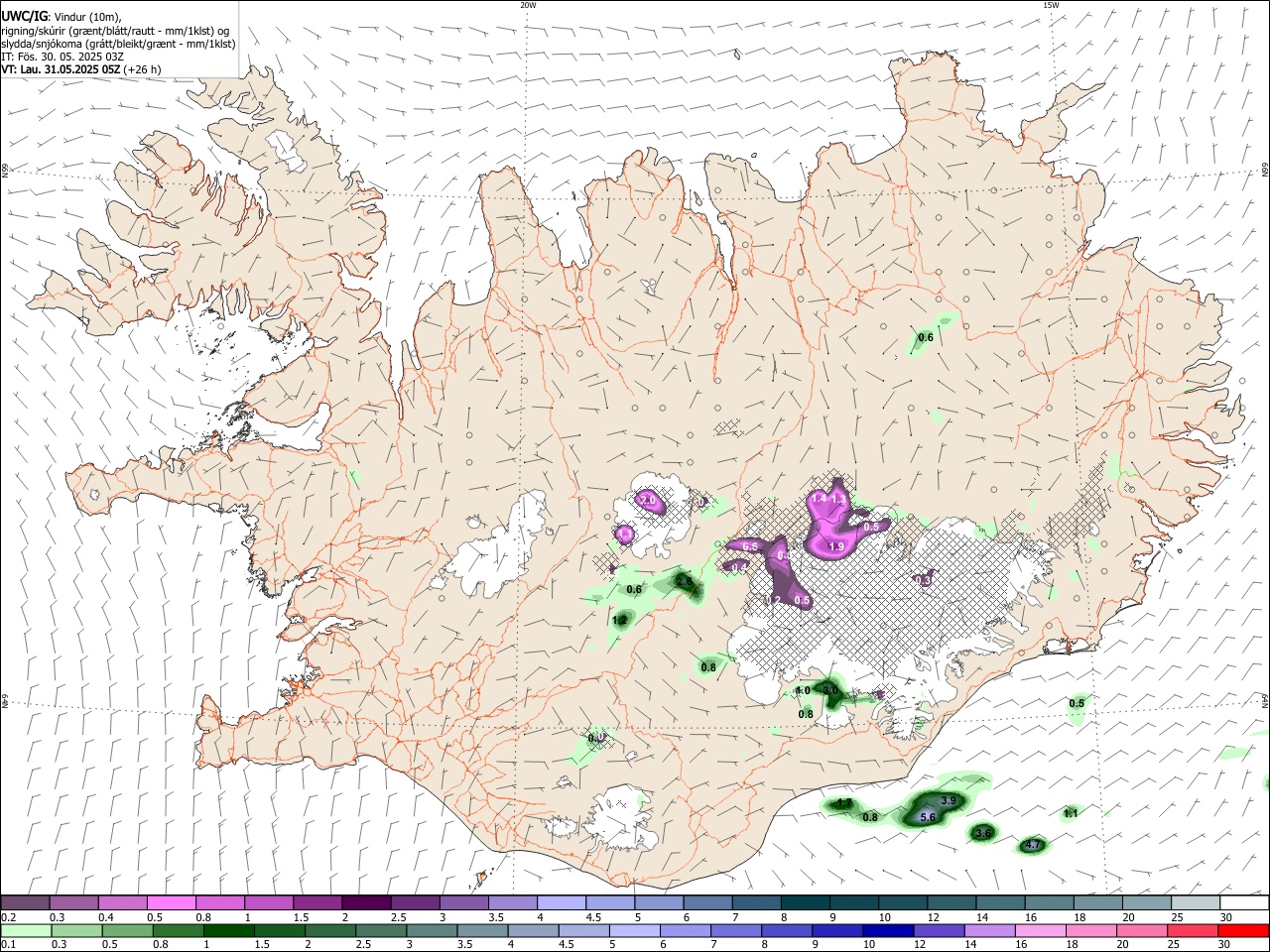
Task: Click the 0.3 purple value over the glacier
Action: pos(923,580)
